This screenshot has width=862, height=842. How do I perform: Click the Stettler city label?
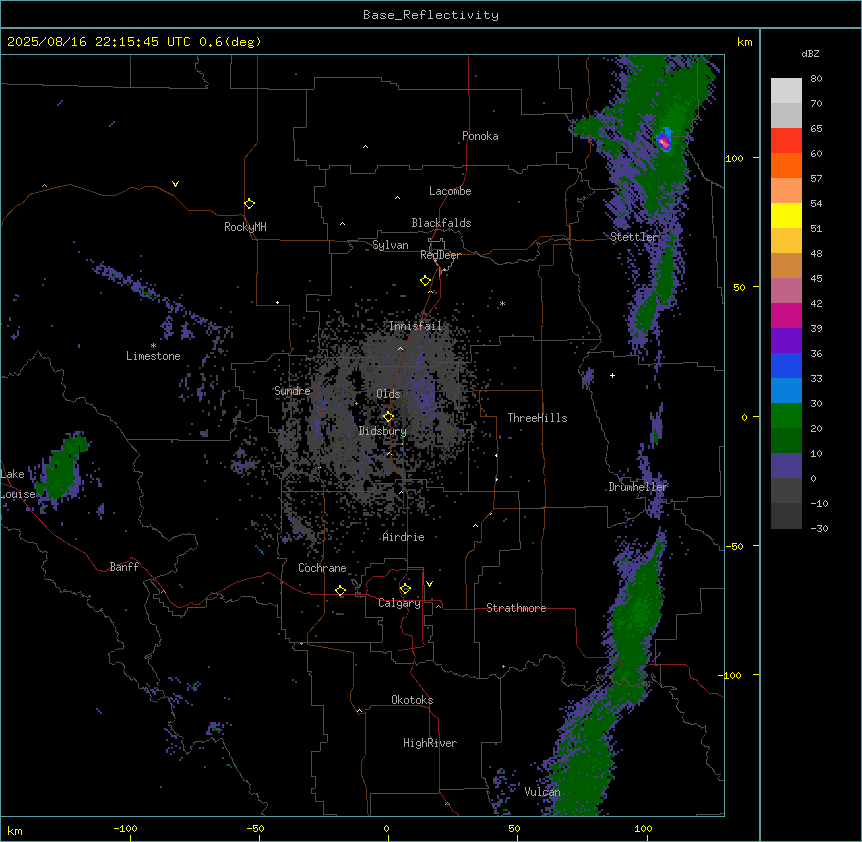[x=634, y=237]
